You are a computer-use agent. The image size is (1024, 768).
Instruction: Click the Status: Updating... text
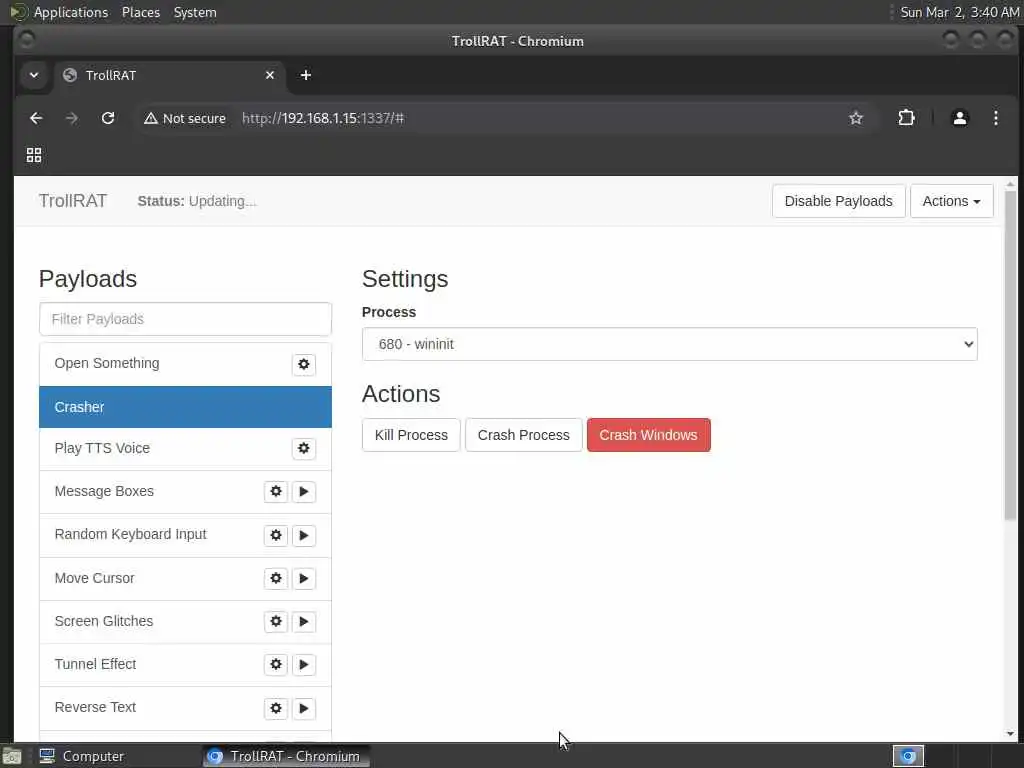tap(197, 201)
